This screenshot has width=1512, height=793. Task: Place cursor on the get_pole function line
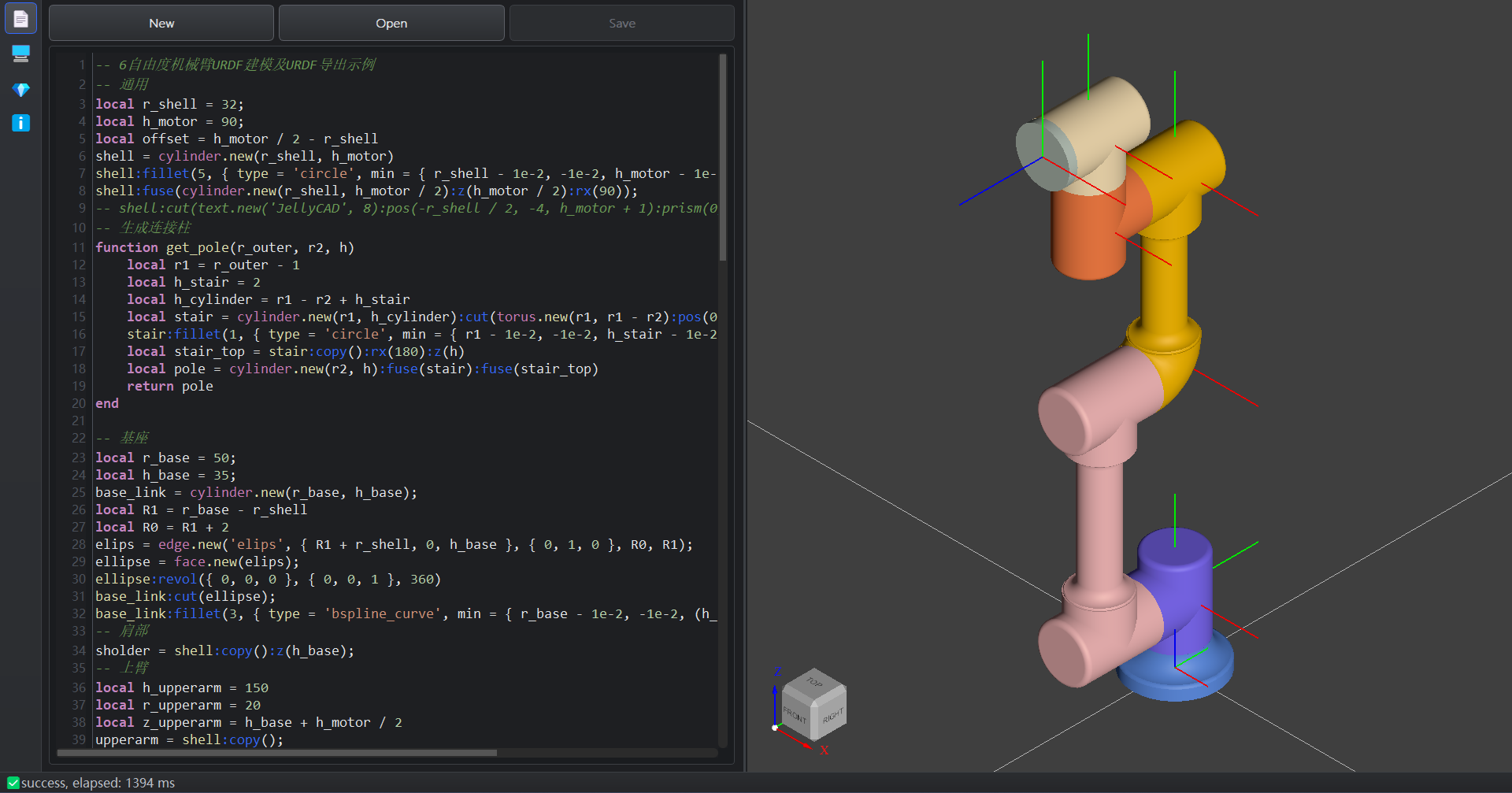click(x=236, y=246)
